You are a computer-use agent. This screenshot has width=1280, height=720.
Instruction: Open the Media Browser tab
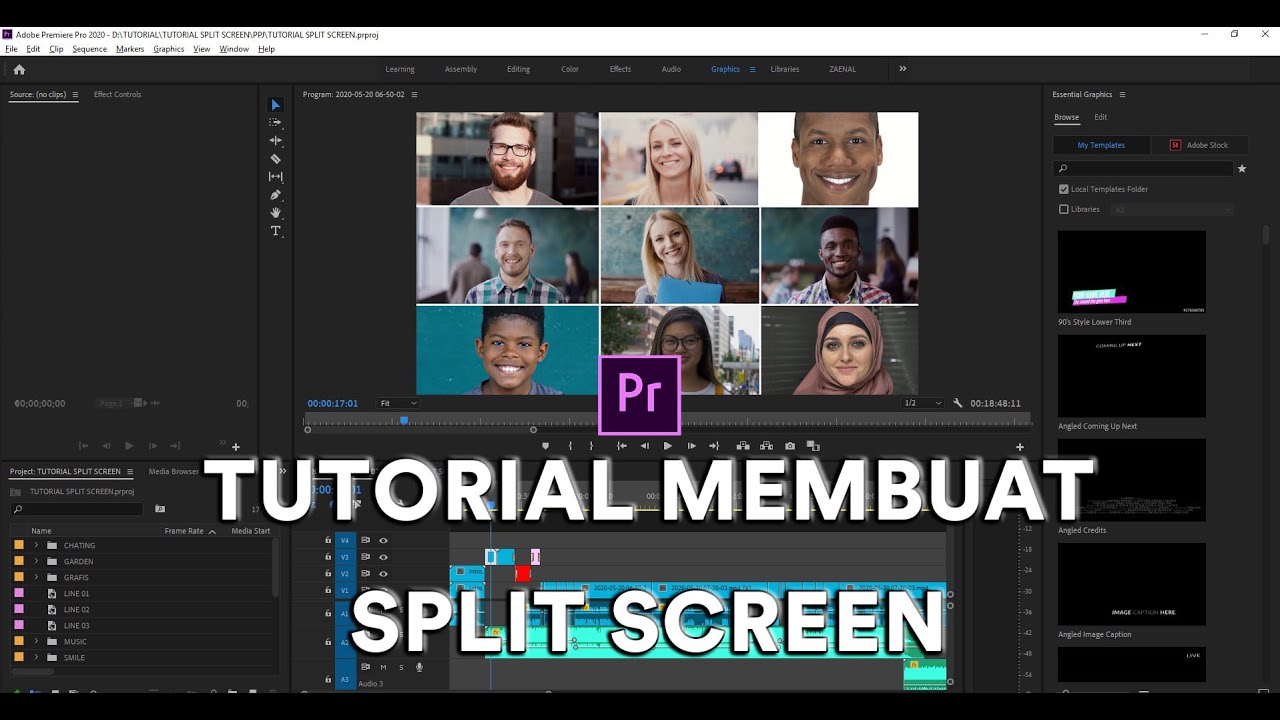tap(174, 471)
